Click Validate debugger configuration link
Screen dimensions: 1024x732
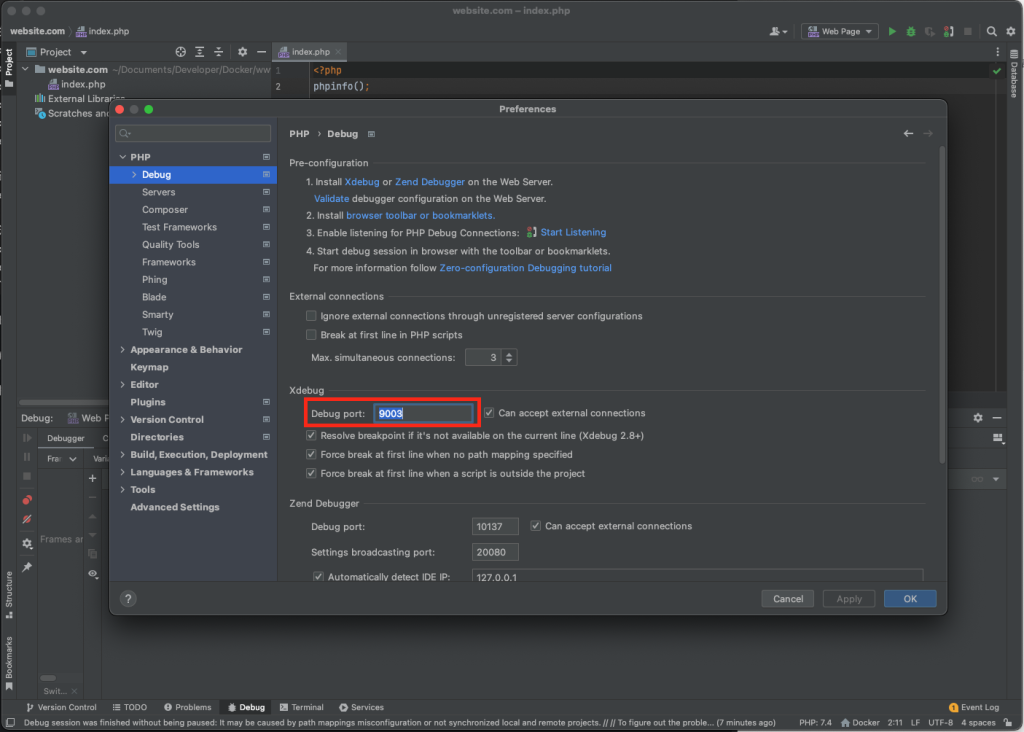[x=331, y=199]
